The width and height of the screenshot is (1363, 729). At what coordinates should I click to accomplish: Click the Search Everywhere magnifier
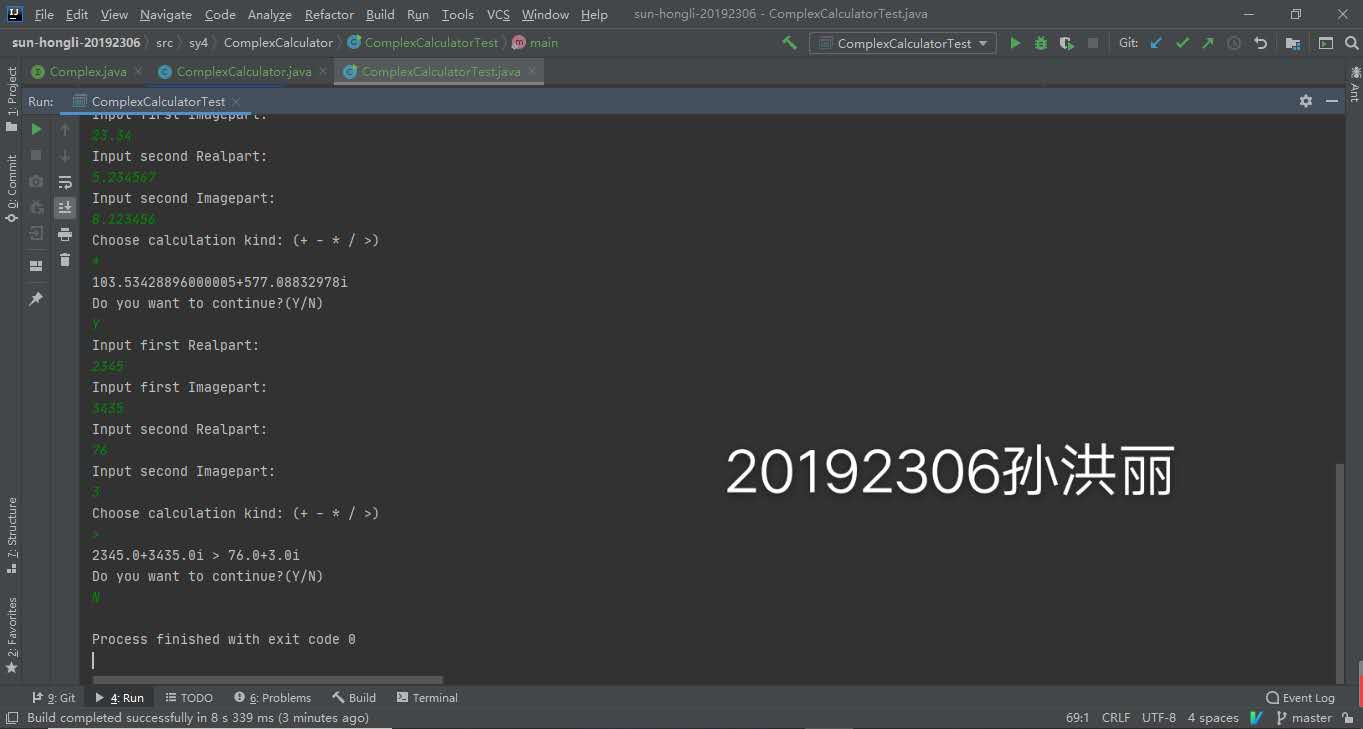(1350, 43)
